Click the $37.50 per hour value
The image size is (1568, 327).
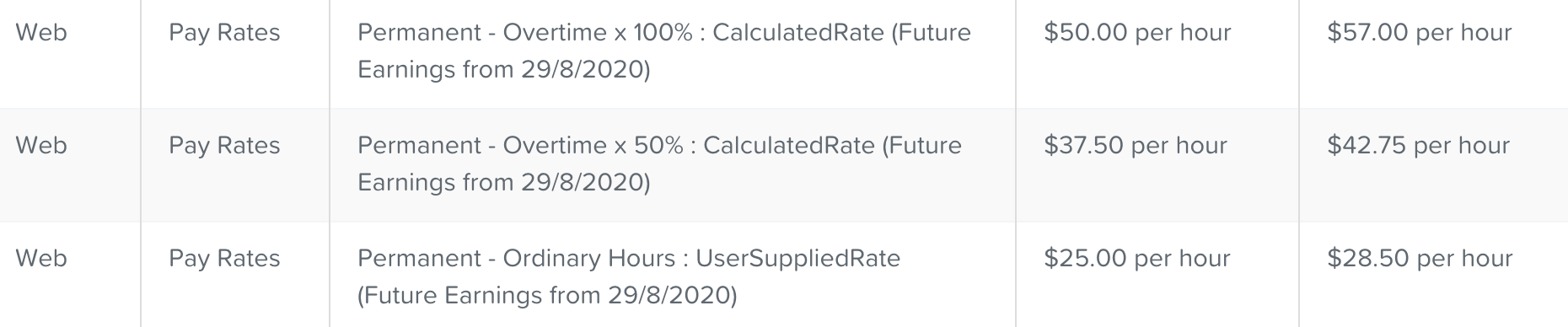click(1136, 146)
